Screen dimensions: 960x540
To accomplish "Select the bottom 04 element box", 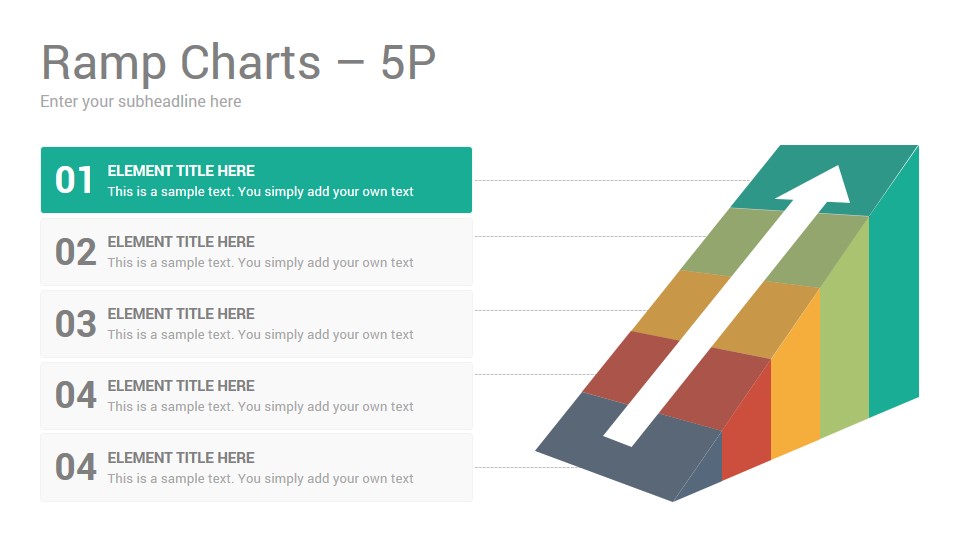I will coord(257,468).
